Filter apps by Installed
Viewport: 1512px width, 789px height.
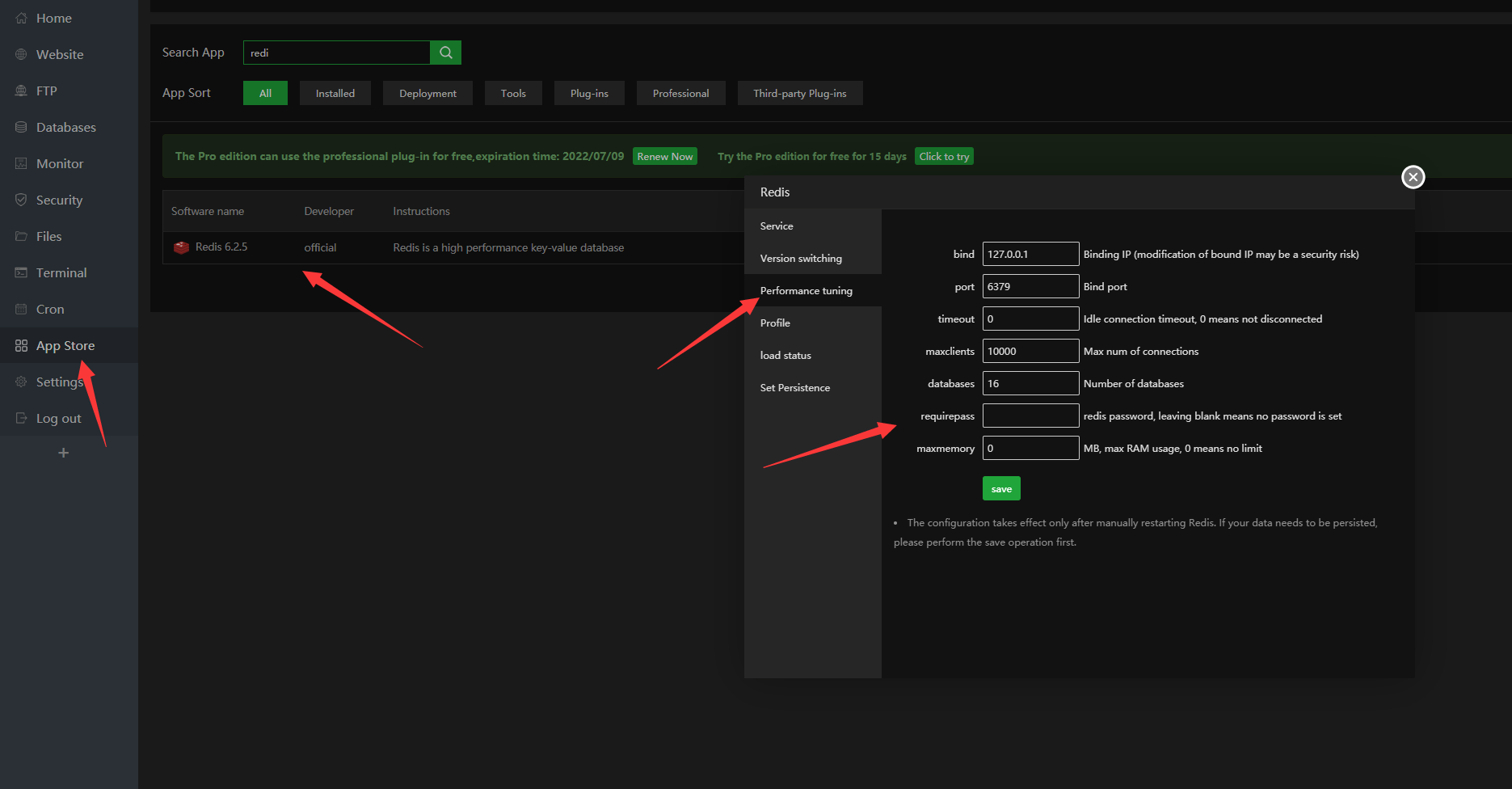coord(335,93)
